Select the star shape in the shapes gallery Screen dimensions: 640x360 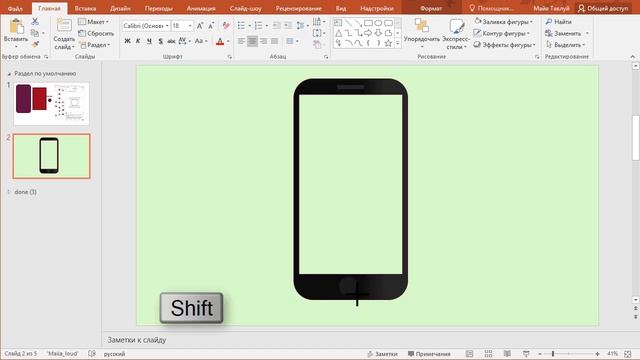388,43
